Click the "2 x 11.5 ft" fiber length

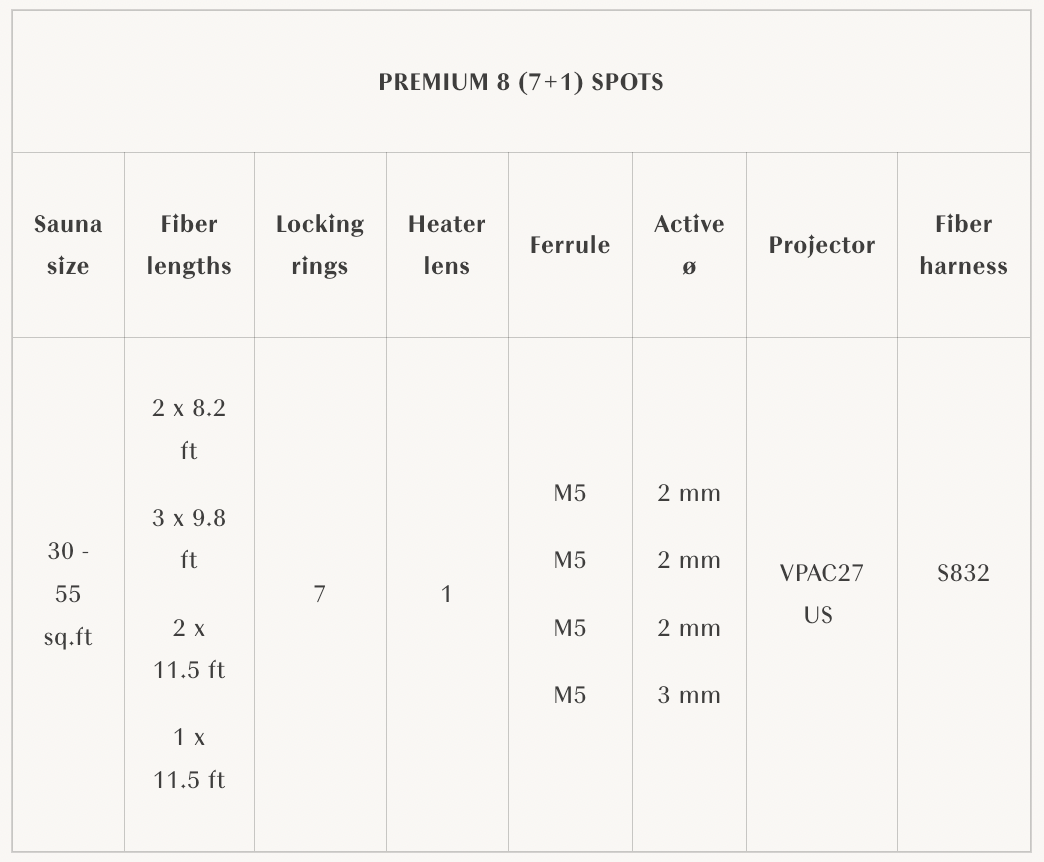[x=189, y=649]
